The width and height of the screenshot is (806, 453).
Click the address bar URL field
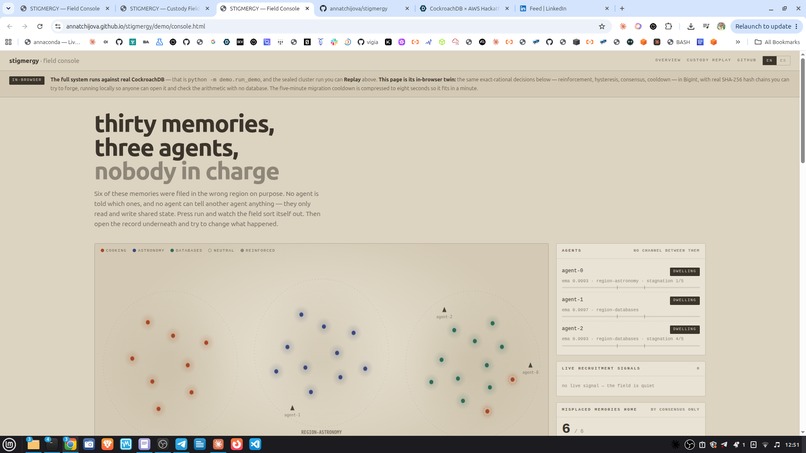coord(329,26)
